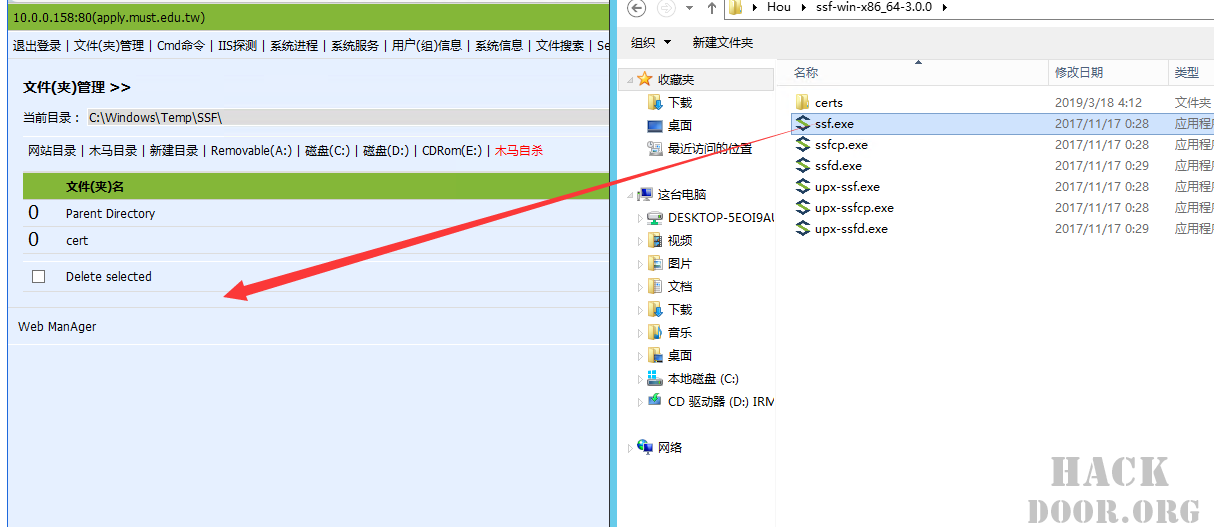Screen dimensions: 1214x527
Task: Select ssfd.exe file icon
Action: pos(802,165)
